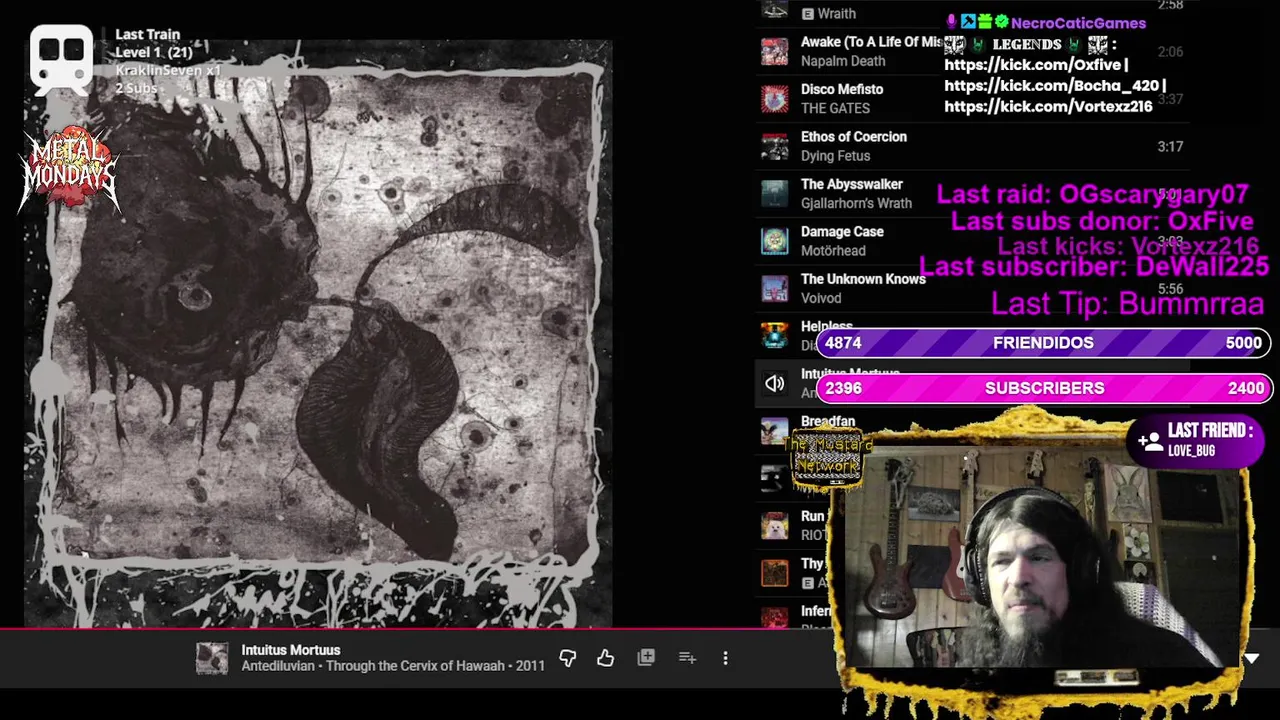Play The Abysswalker from the queue
Viewport: 1280px width, 720px height.
click(852, 184)
